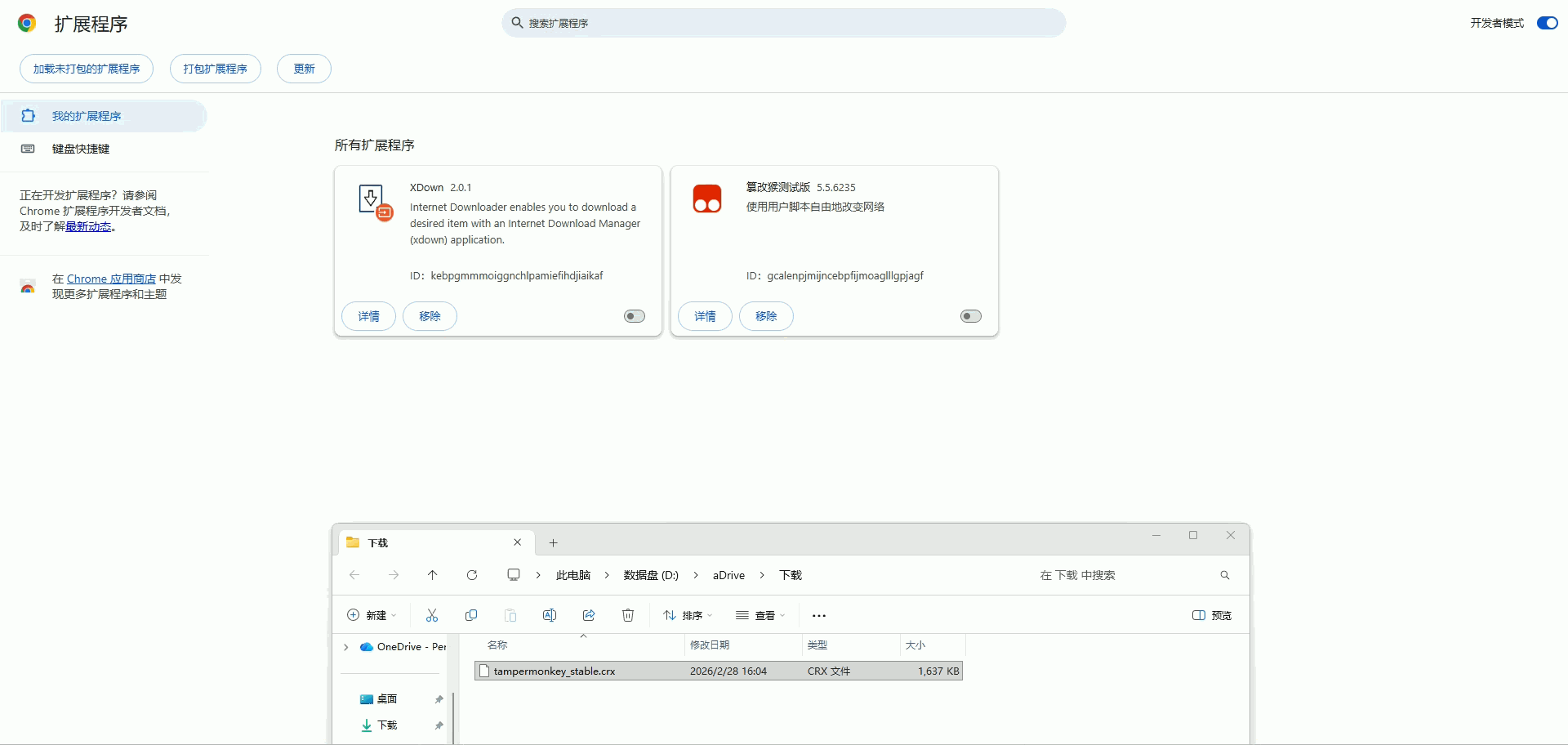Click the rename icon in Explorer toolbar
The height and width of the screenshot is (745, 1568).
[550, 615]
